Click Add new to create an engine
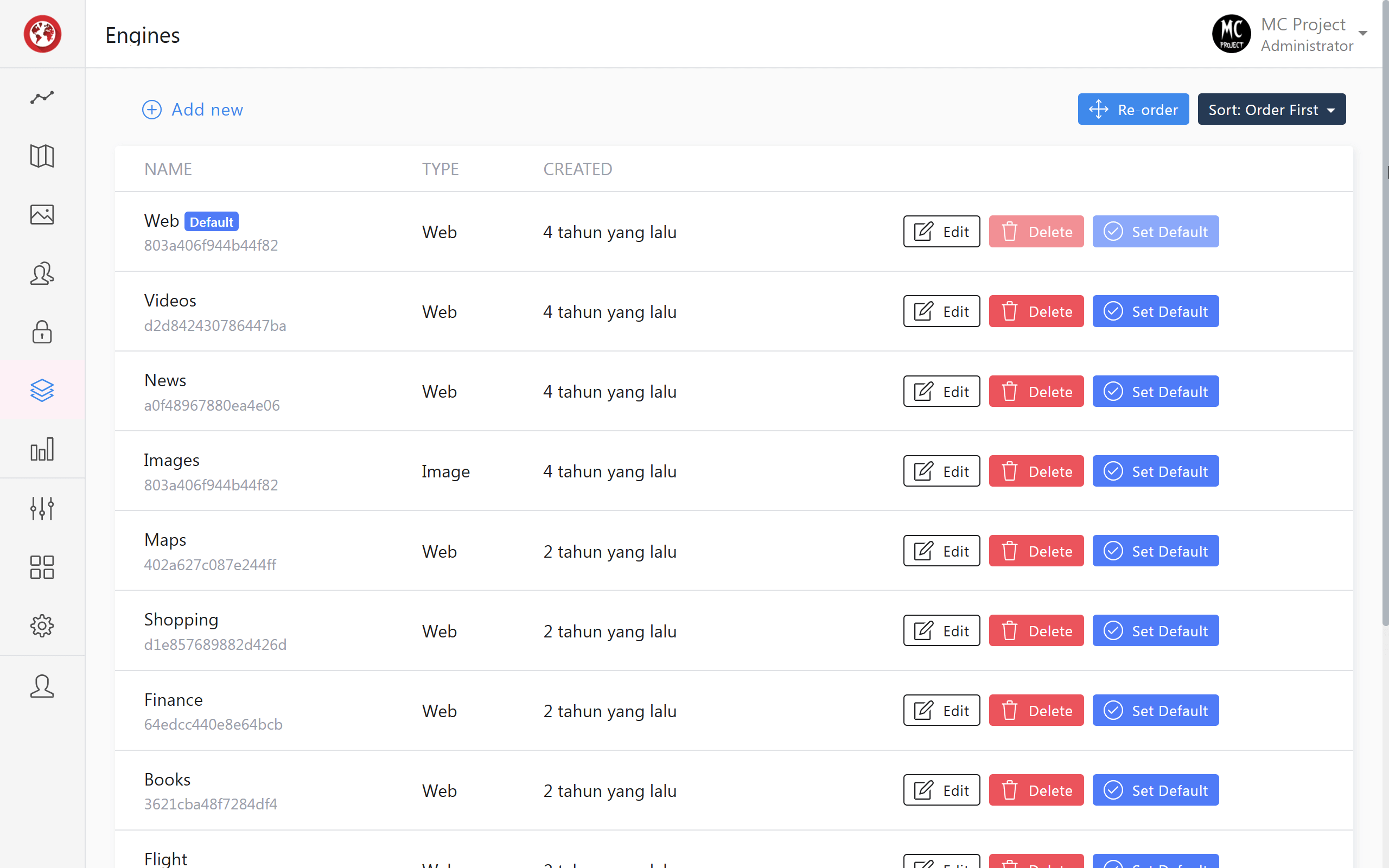Viewport: 1389px width, 868px height. [x=193, y=109]
